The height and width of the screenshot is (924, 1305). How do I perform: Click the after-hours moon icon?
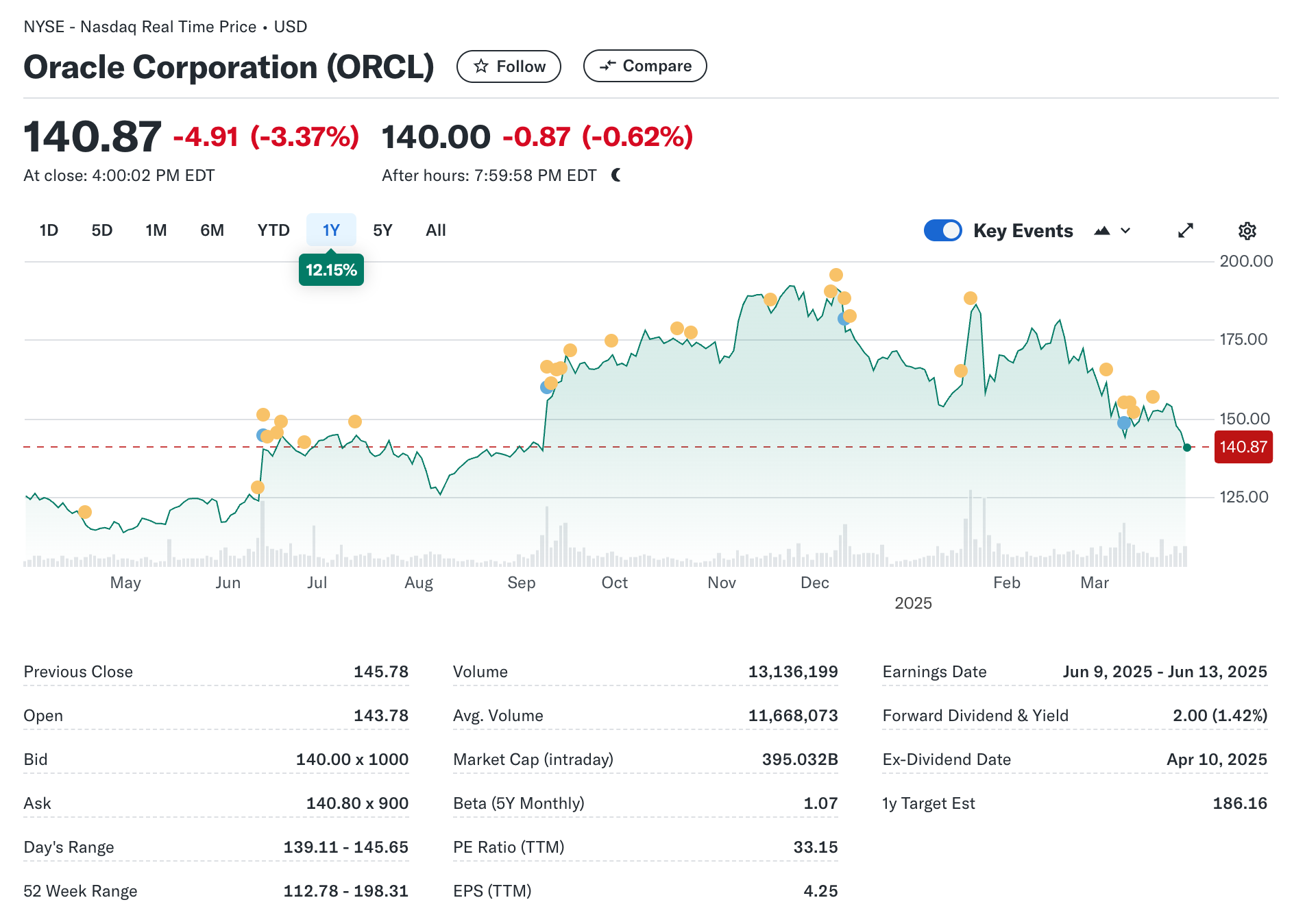click(616, 175)
